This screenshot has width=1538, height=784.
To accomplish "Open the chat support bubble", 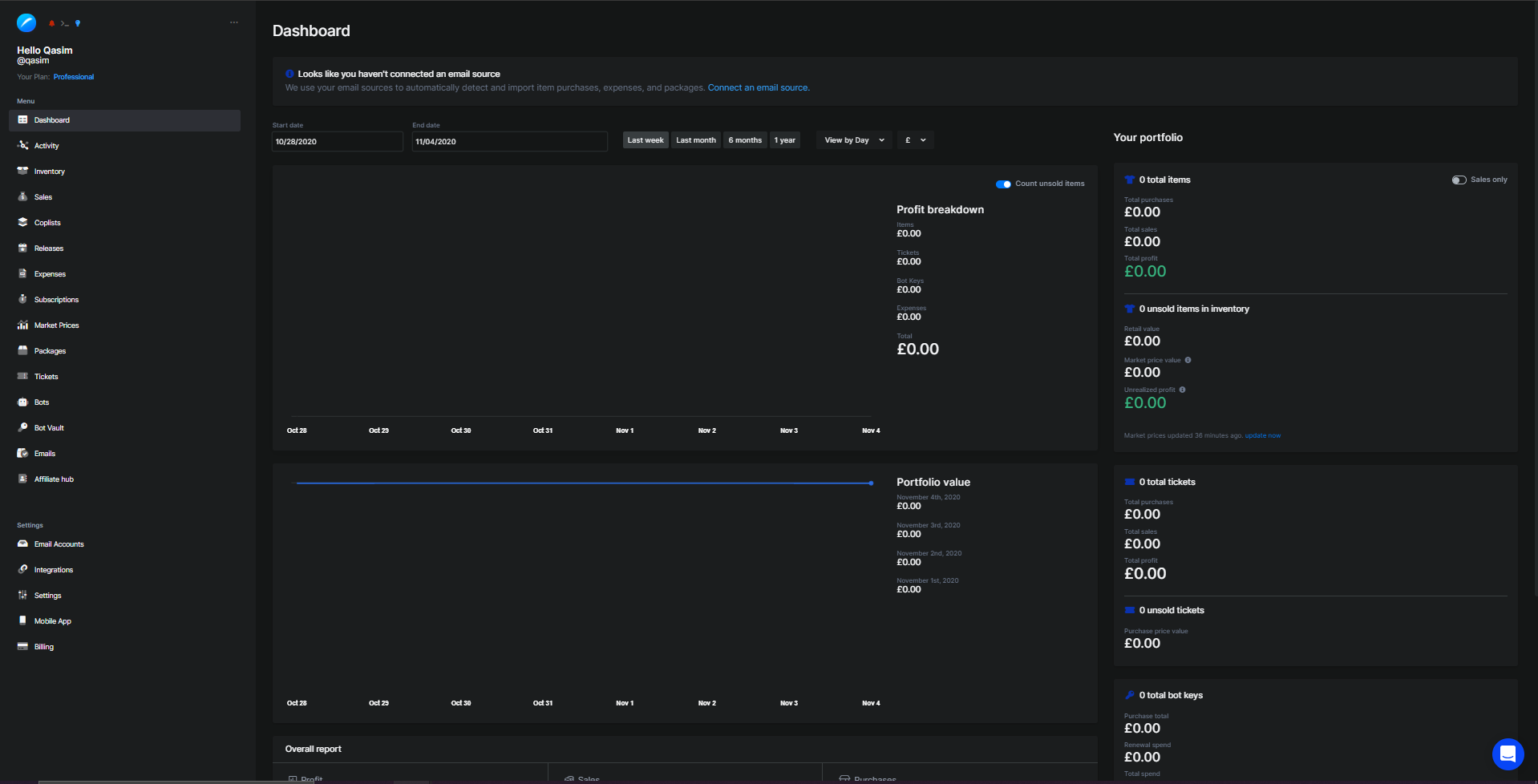I will [x=1508, y=754].
